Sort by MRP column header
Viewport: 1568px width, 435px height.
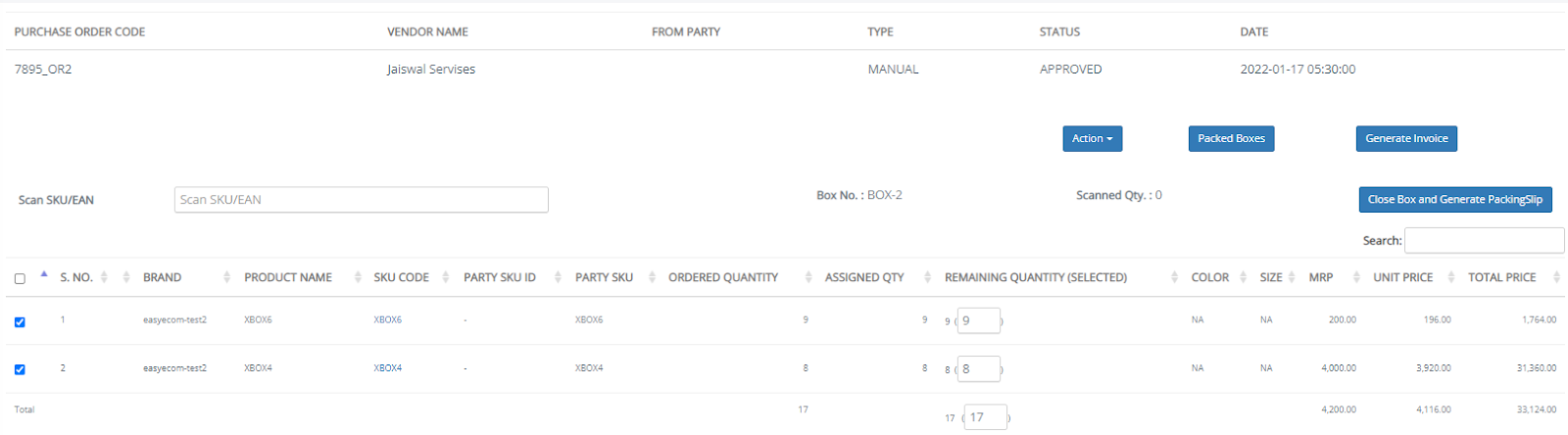(x=1321, y=277)
